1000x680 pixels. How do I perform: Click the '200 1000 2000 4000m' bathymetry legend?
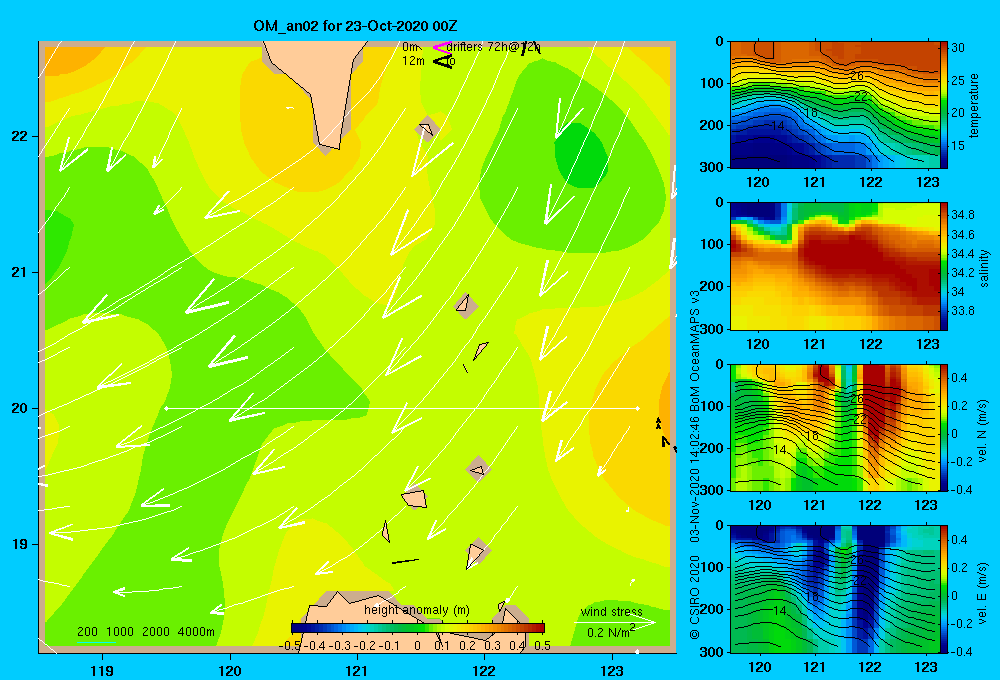coord(145,632)
